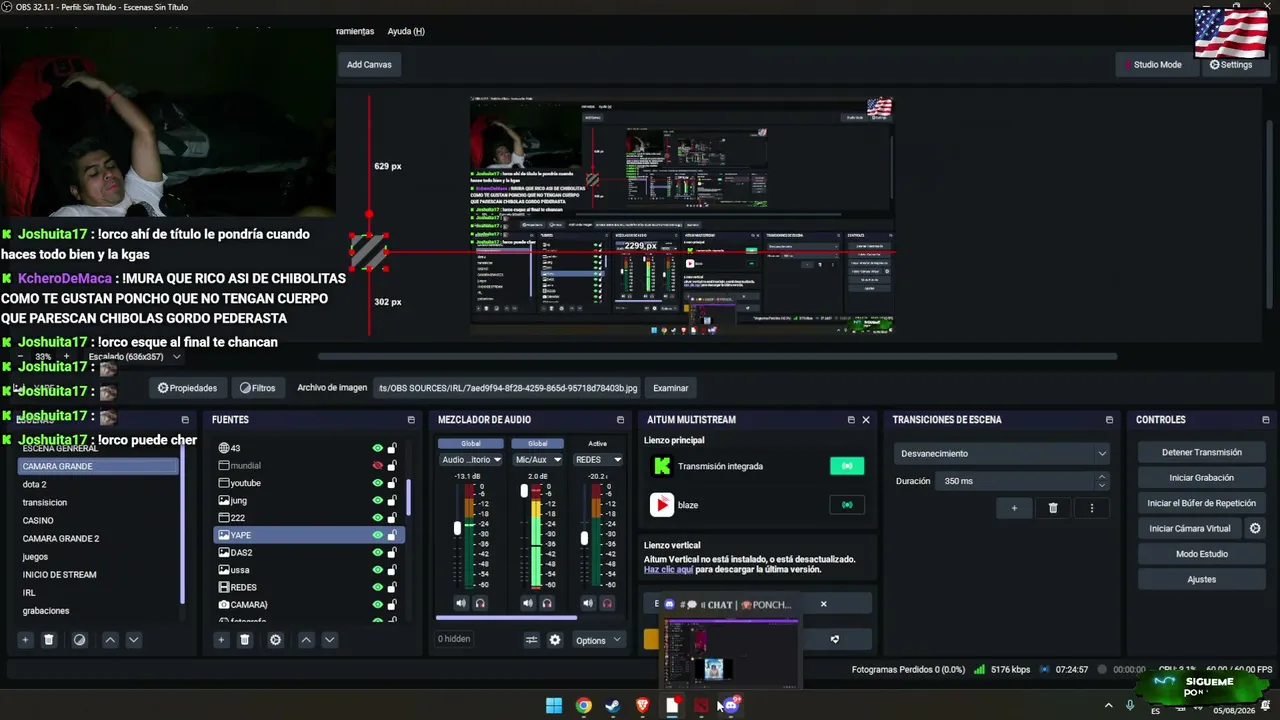This screenshot has height=720, width=1280.
Task: Lock the DAS2 source
Action: click(392, 552)
